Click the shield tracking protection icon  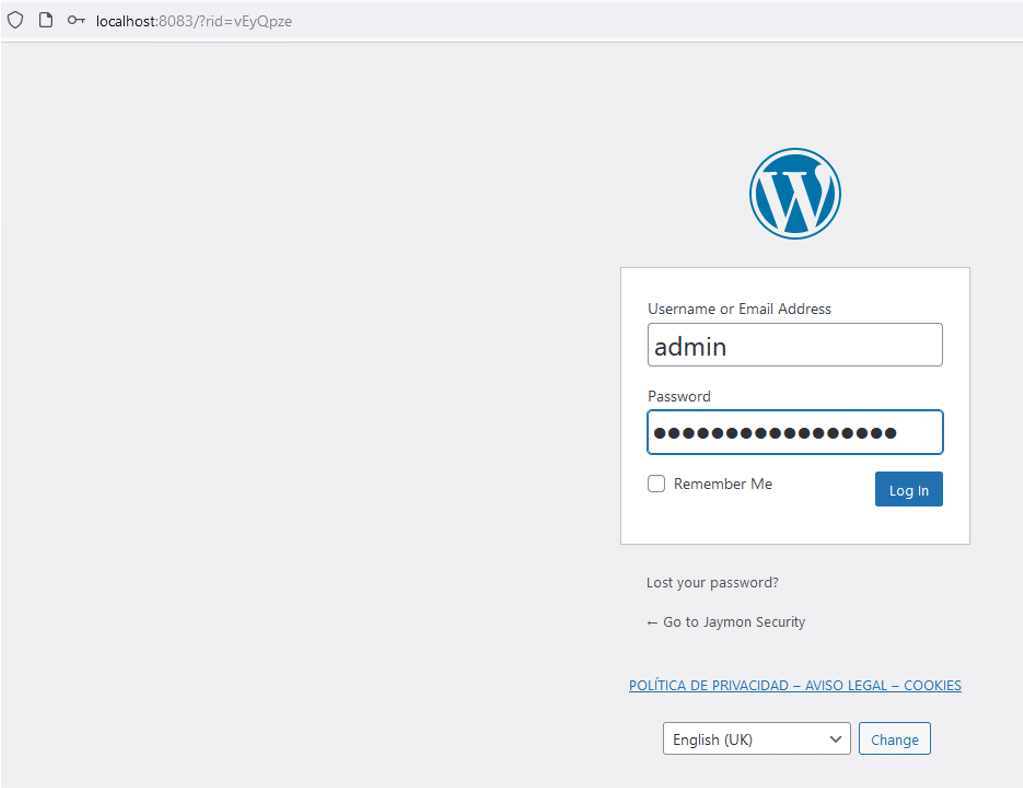tap(15, 20)
